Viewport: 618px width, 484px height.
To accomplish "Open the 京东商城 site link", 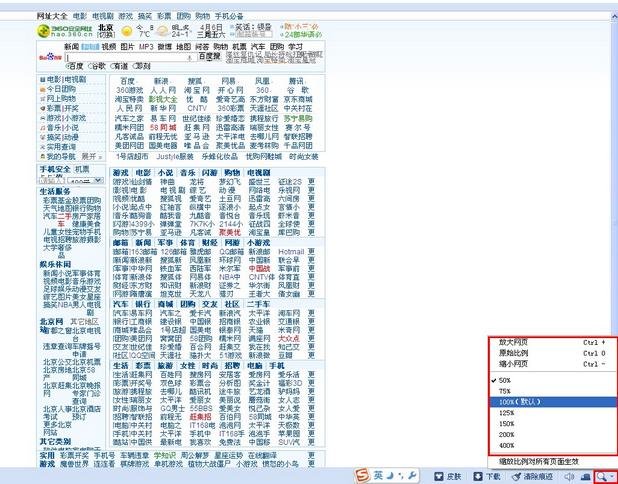I will coord(298,99).
